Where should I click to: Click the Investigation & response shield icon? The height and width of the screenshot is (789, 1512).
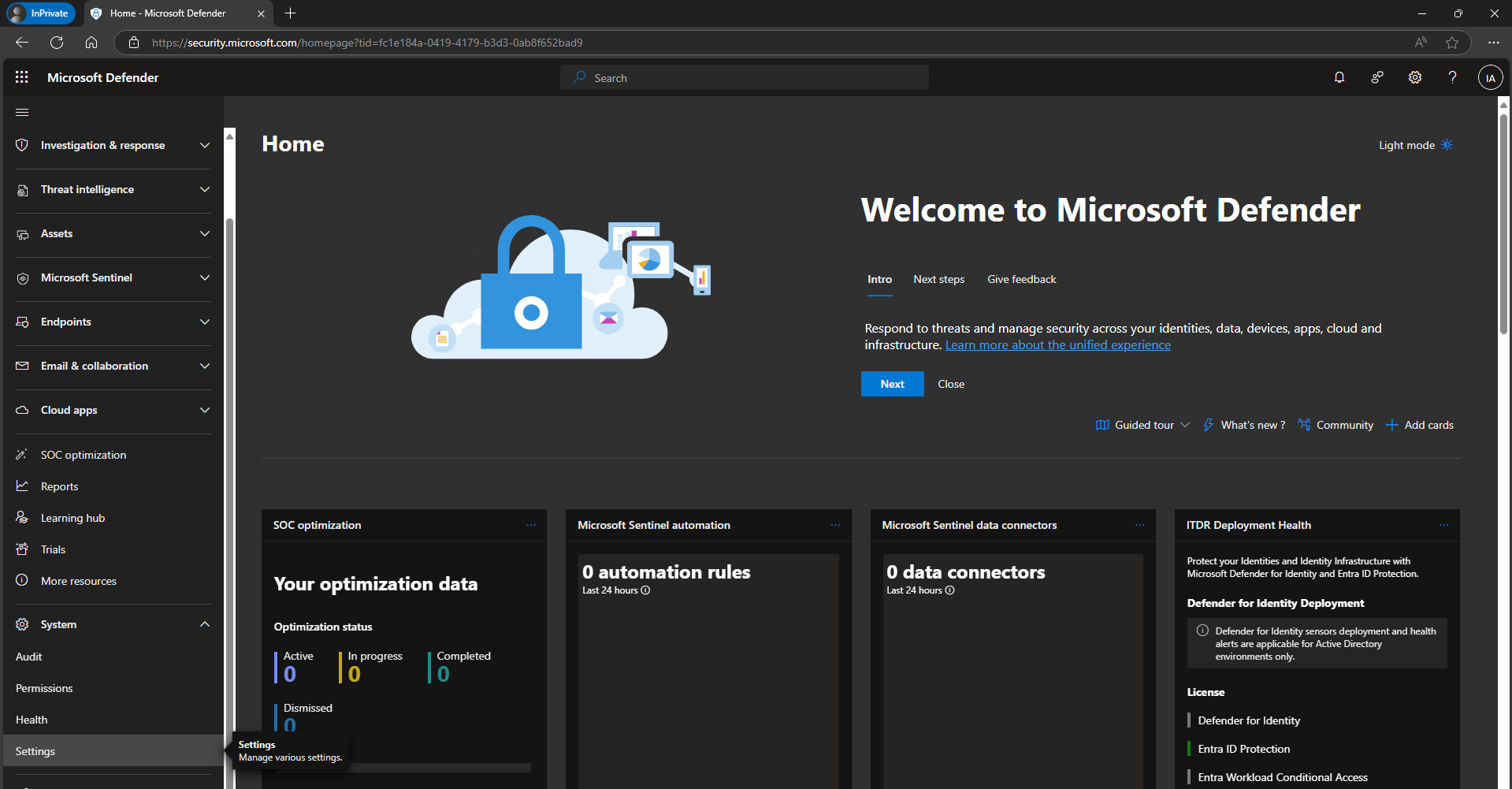coord(22,145)
